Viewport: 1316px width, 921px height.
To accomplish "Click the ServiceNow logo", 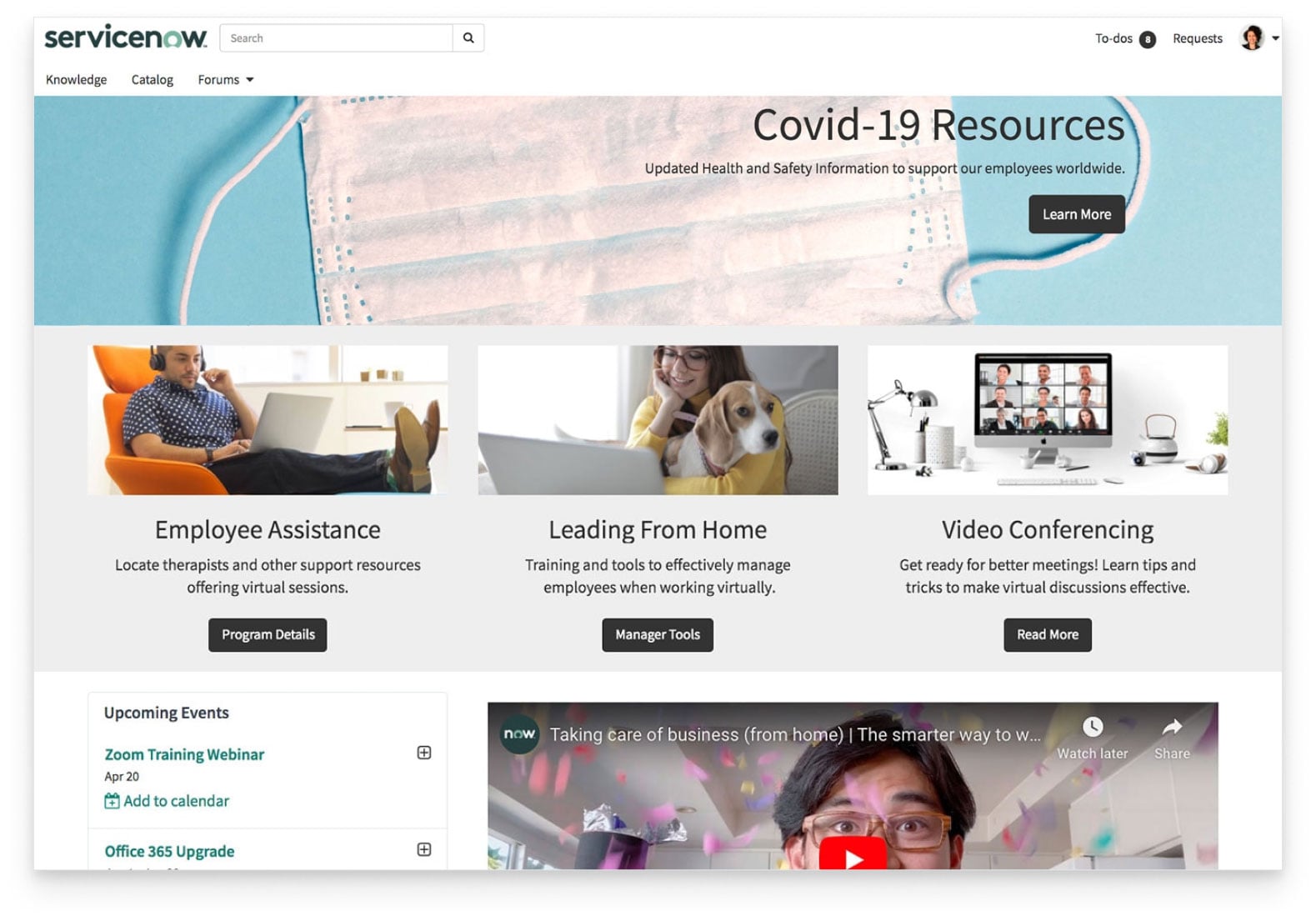I will click(x=126, y=38).
